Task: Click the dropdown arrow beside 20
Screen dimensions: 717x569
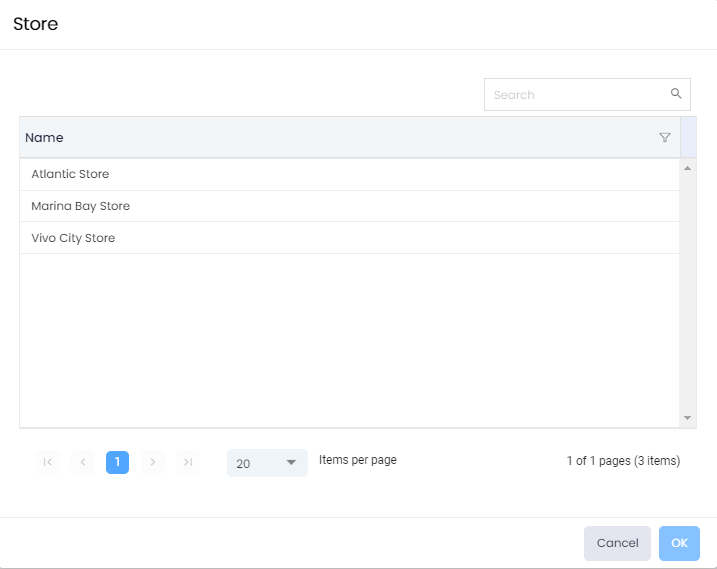Action: click(291, 463)
